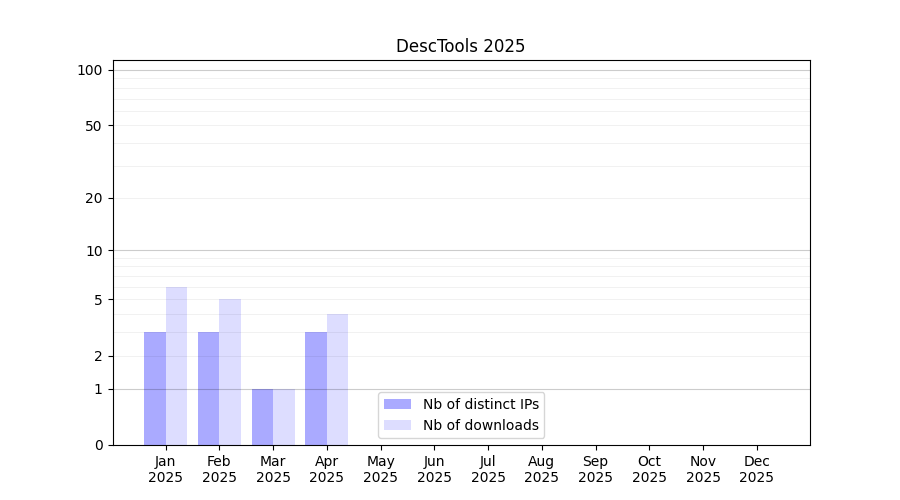Pick the April downloads bar
This screenshot has width=900, height=500.
coord(337,380)
